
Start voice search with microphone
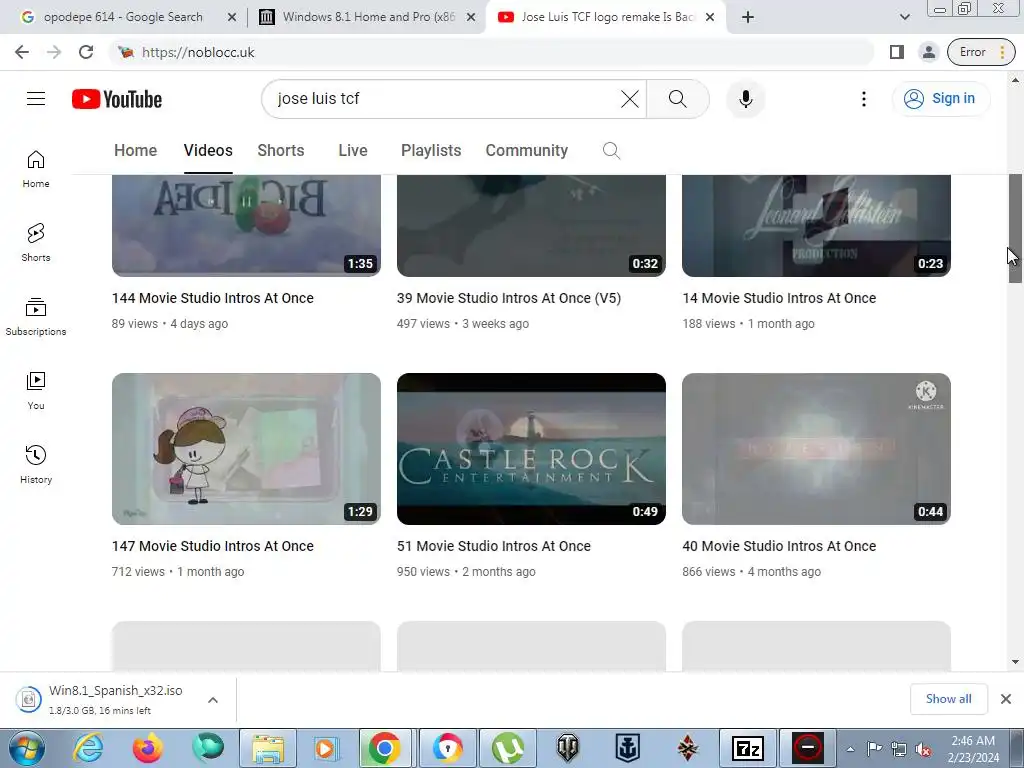tap(746, 99)
